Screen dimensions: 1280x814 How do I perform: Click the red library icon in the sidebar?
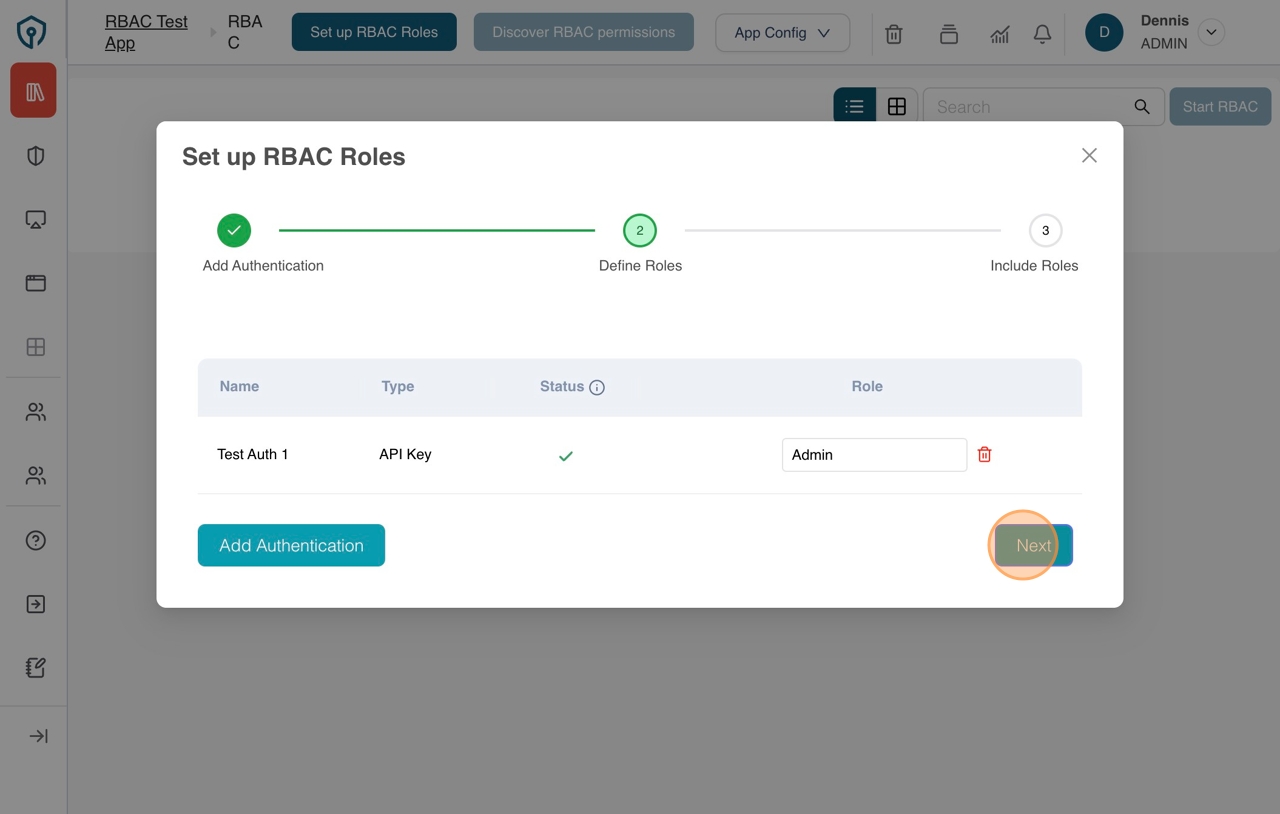pyautogui.click(x=33, y=89)
